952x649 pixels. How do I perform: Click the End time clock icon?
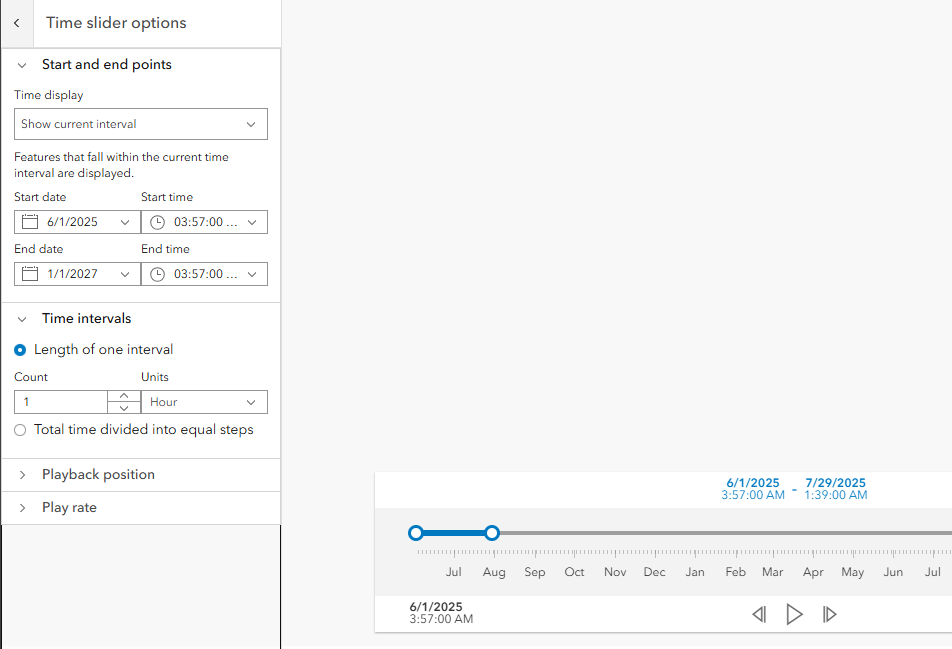tap(157, 274)
